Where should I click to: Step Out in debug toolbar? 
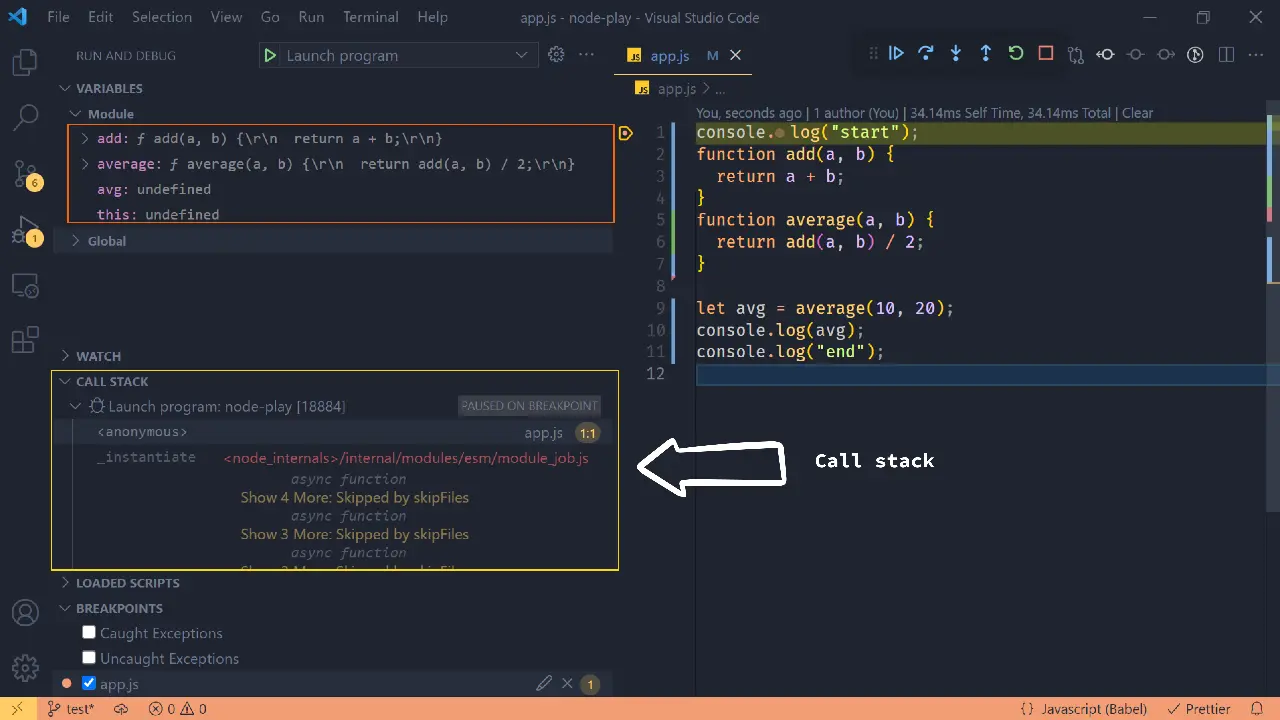pos(986,54)
